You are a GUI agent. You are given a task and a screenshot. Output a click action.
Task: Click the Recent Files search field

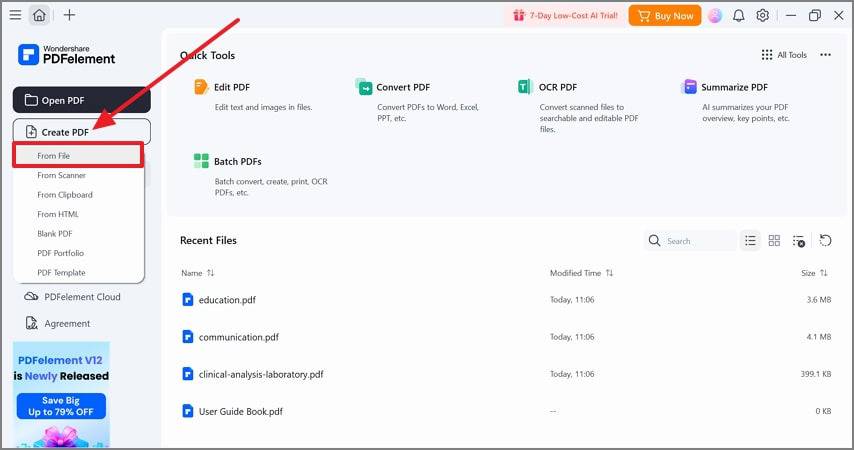(690, 241)
